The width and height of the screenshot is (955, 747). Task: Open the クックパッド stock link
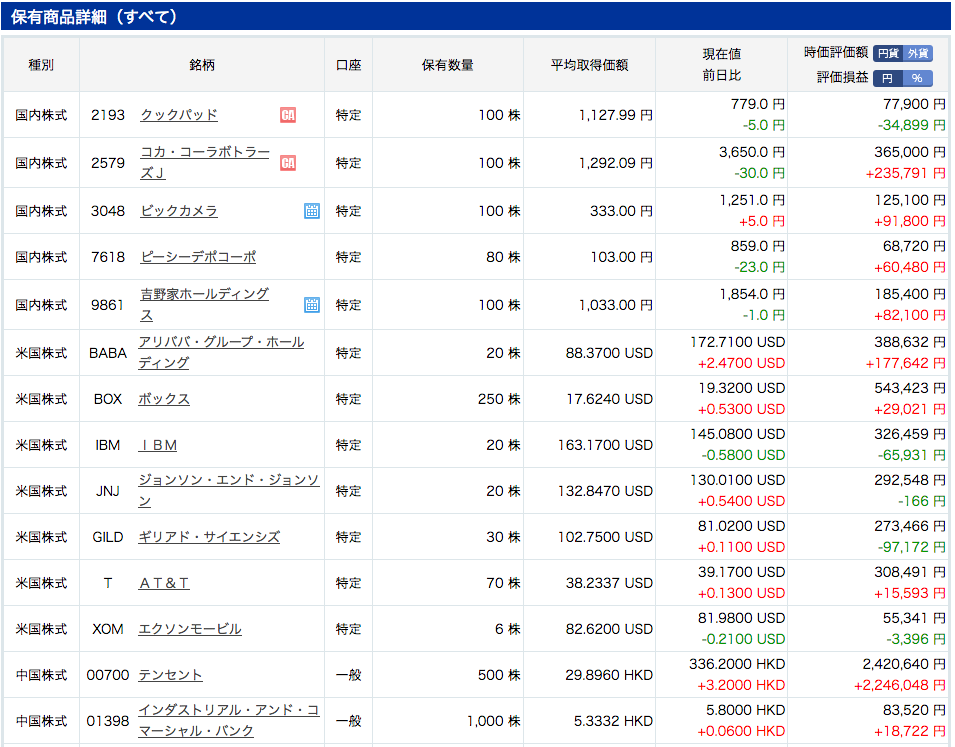(x=179, y=115)
